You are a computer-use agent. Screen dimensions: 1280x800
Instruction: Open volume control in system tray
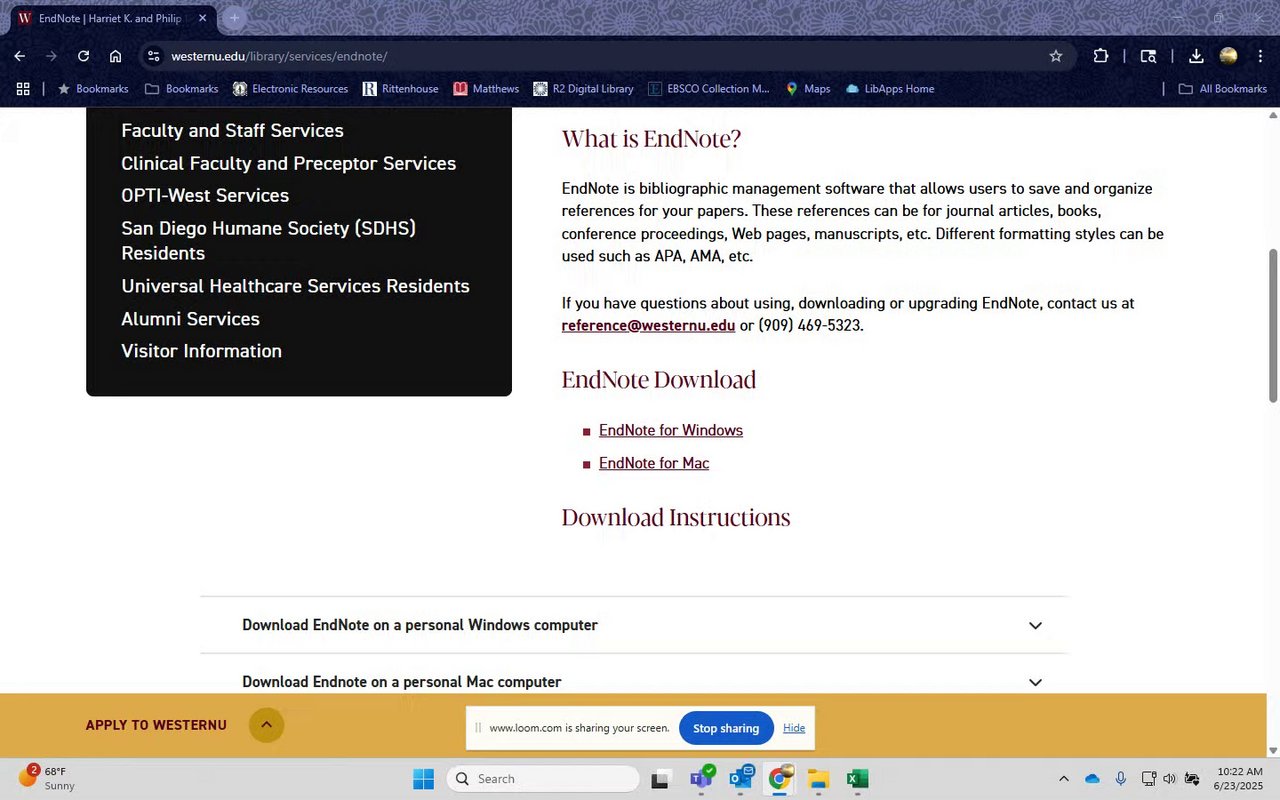1169,779
